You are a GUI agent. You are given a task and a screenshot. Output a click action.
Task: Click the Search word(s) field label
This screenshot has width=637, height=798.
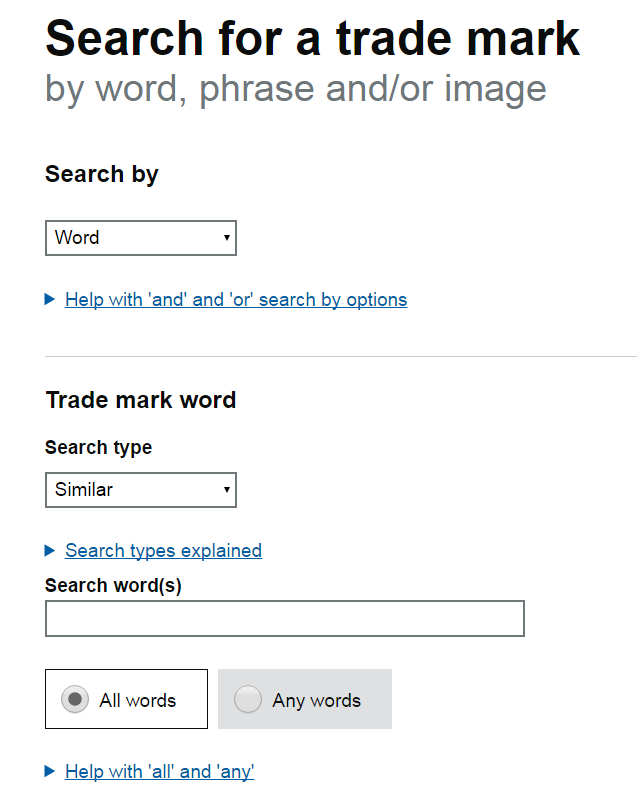(x=113, y=585)
